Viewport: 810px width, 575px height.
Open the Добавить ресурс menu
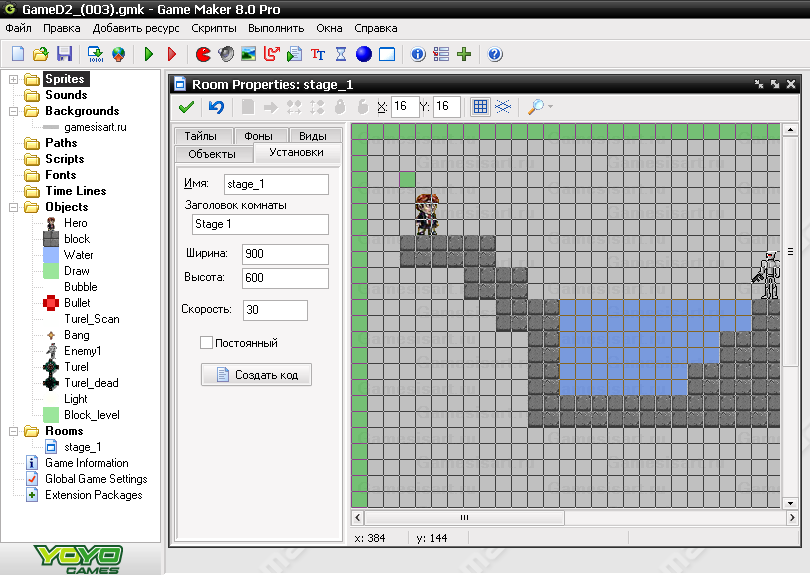[136, 28]
